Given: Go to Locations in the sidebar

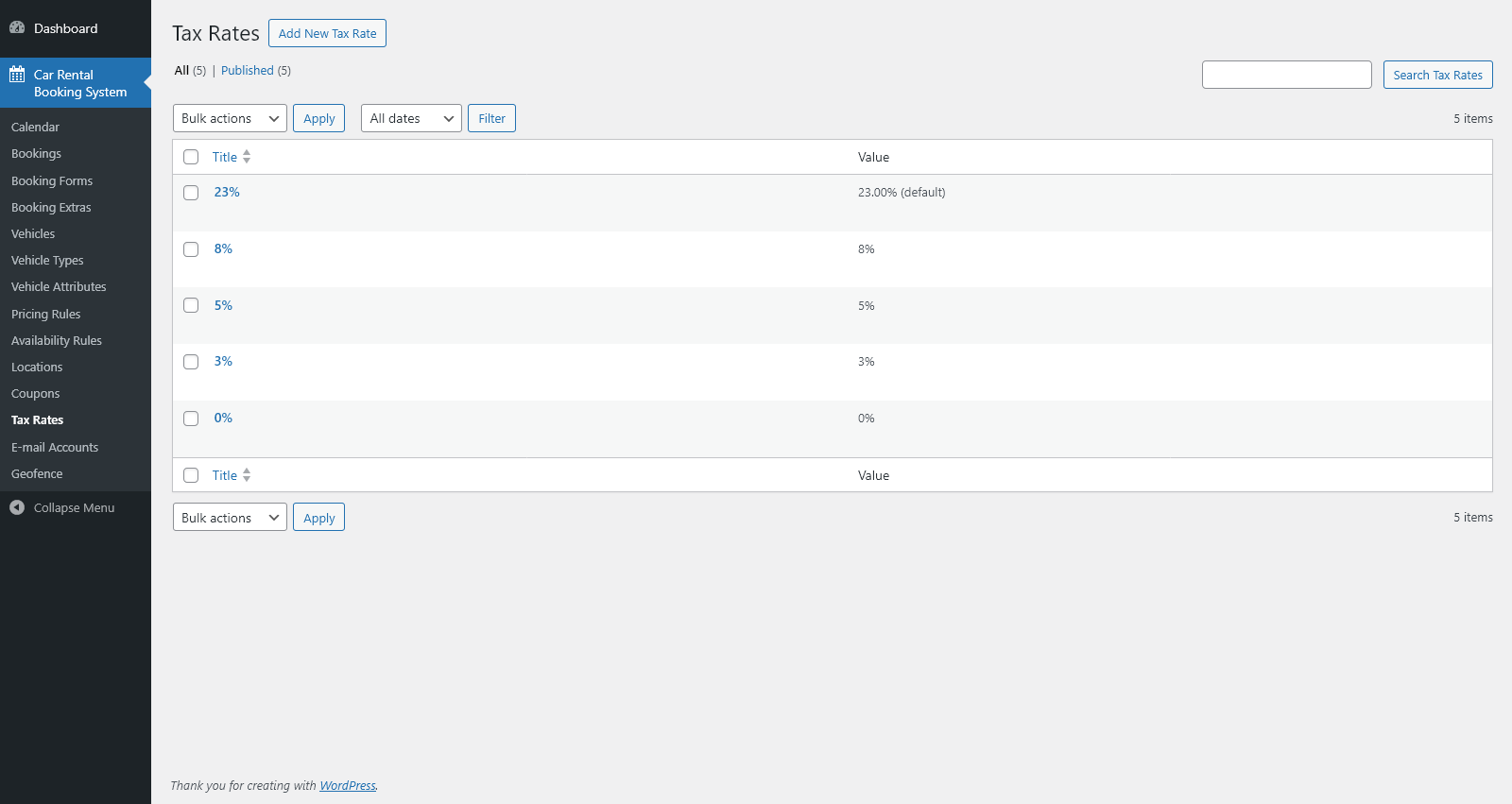Looking at the screenshot, I should [37, 367].
